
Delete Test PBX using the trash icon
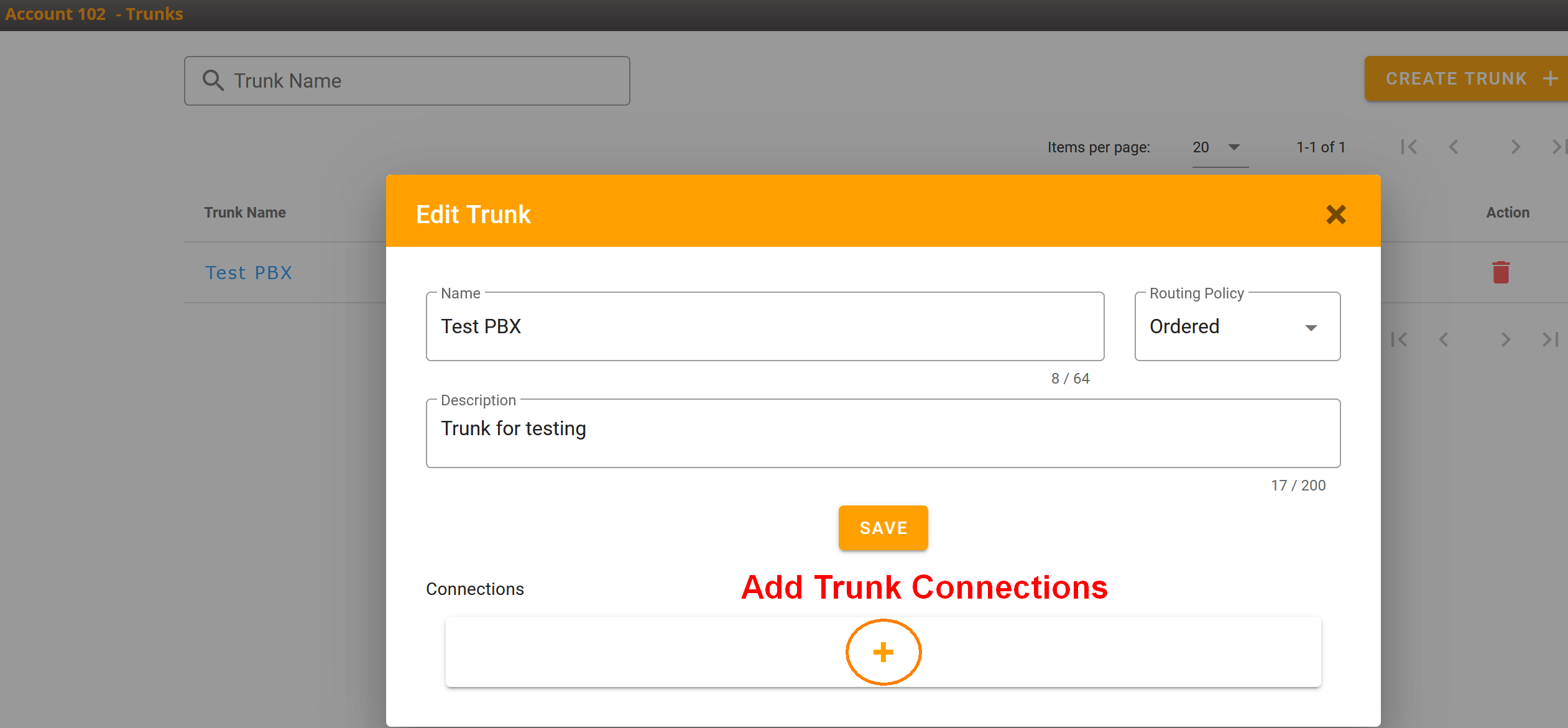[1500, 272]
